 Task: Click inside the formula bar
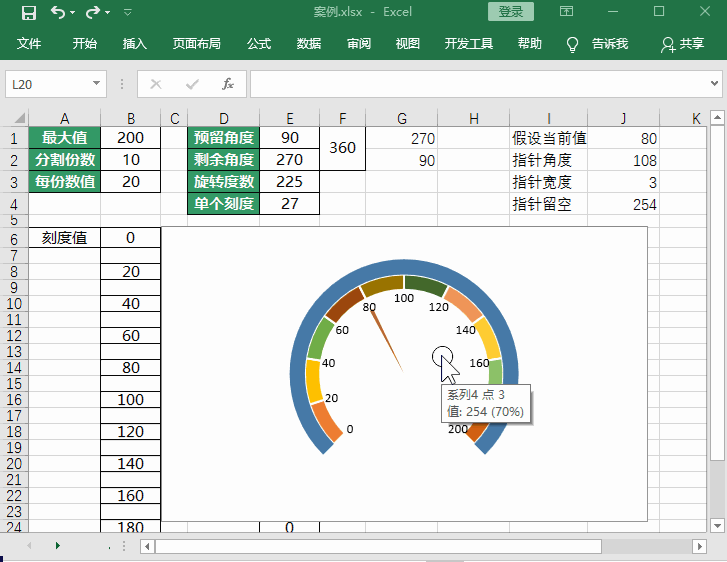(478, 84)
